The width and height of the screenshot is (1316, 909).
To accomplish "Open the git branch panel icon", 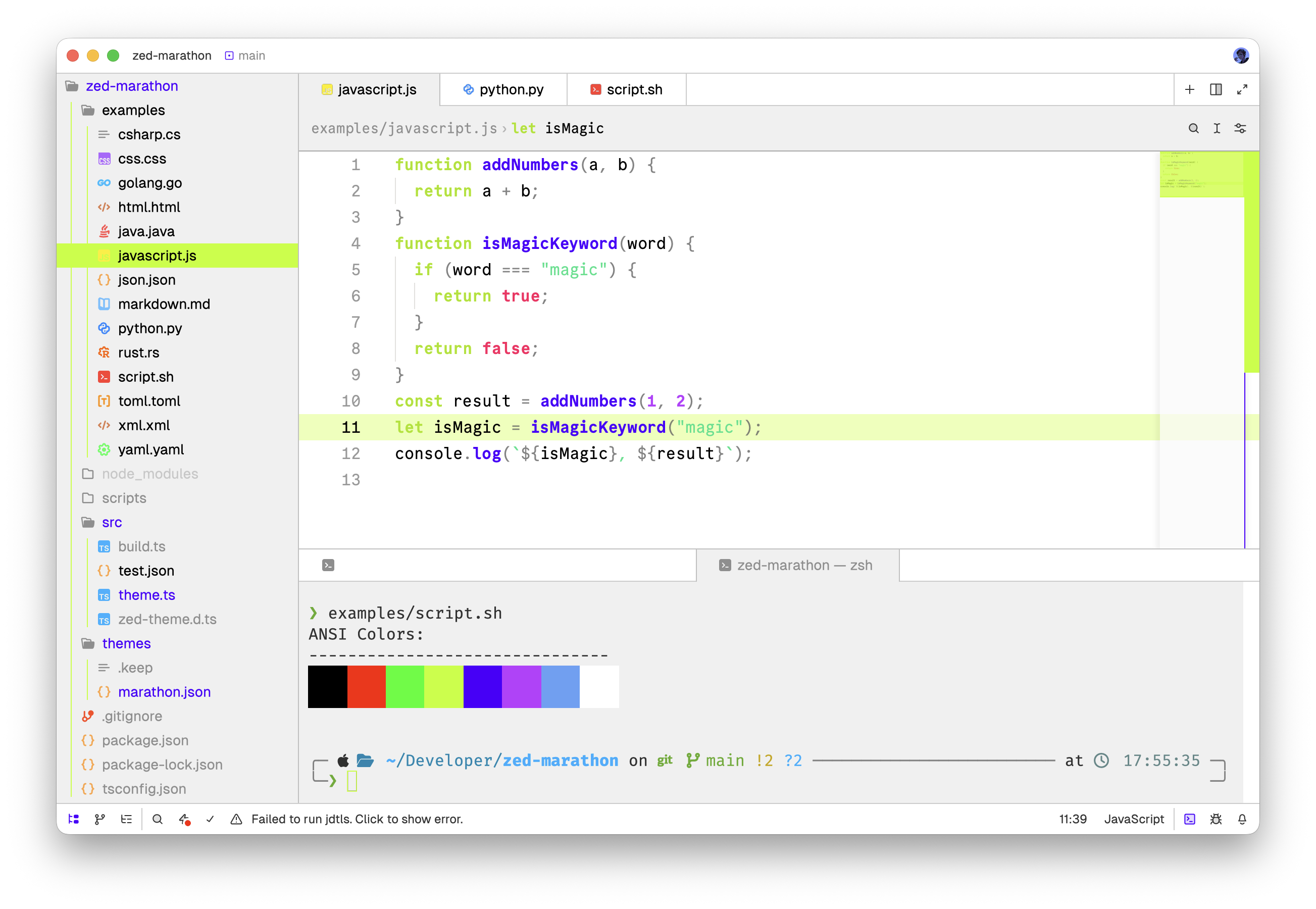I will click(x=99, y=819).
